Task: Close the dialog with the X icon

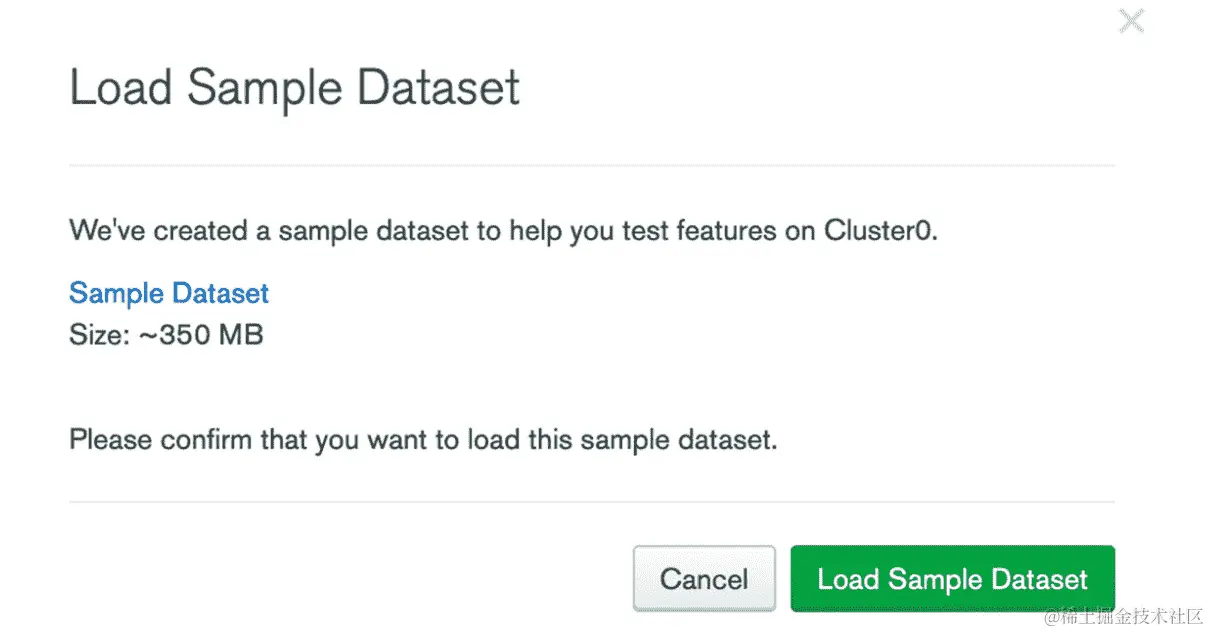Action: click(x=1131, y=21)
